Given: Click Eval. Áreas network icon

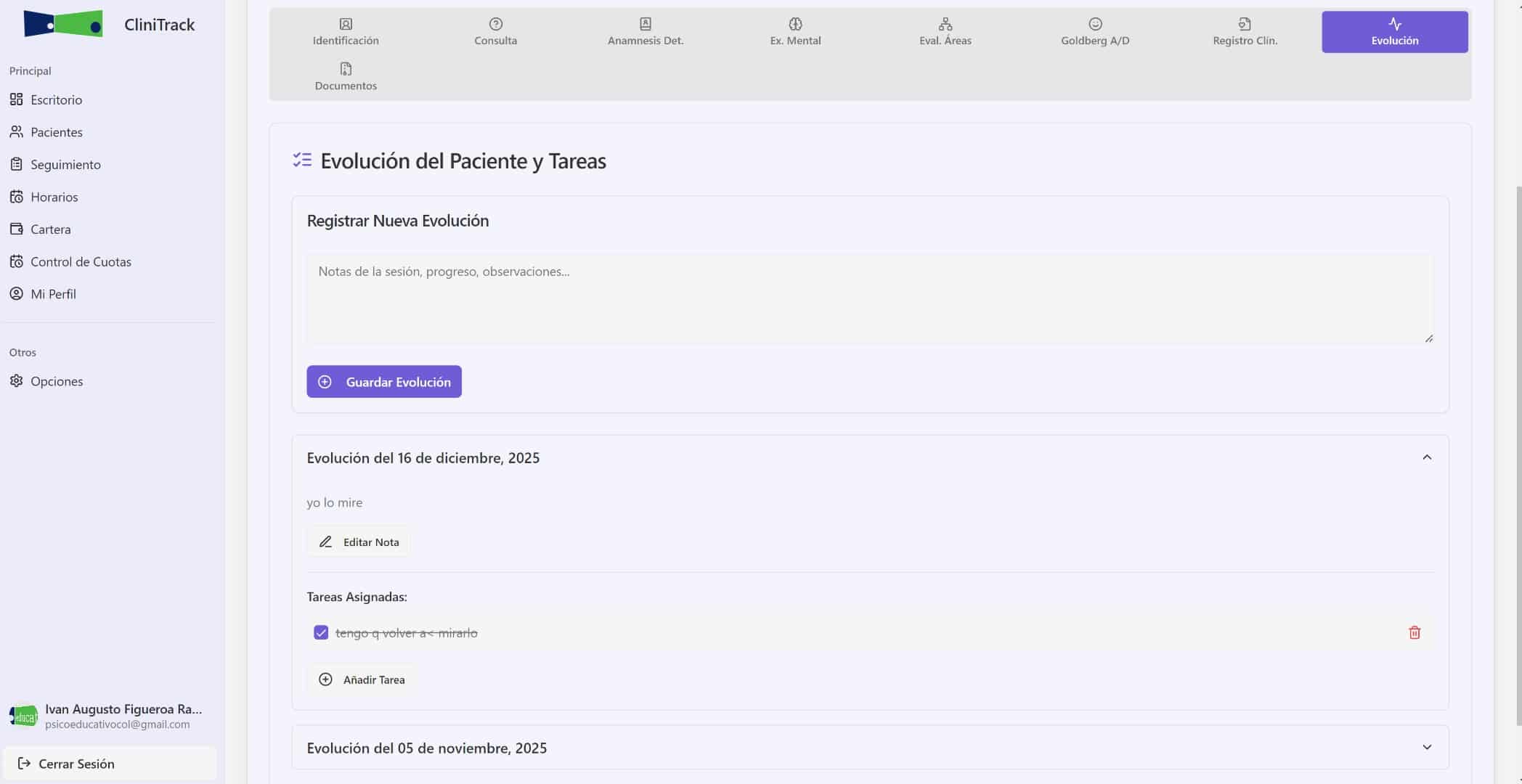Looking at the screenshot, I should pyautogui.click(x=945, y=24).
